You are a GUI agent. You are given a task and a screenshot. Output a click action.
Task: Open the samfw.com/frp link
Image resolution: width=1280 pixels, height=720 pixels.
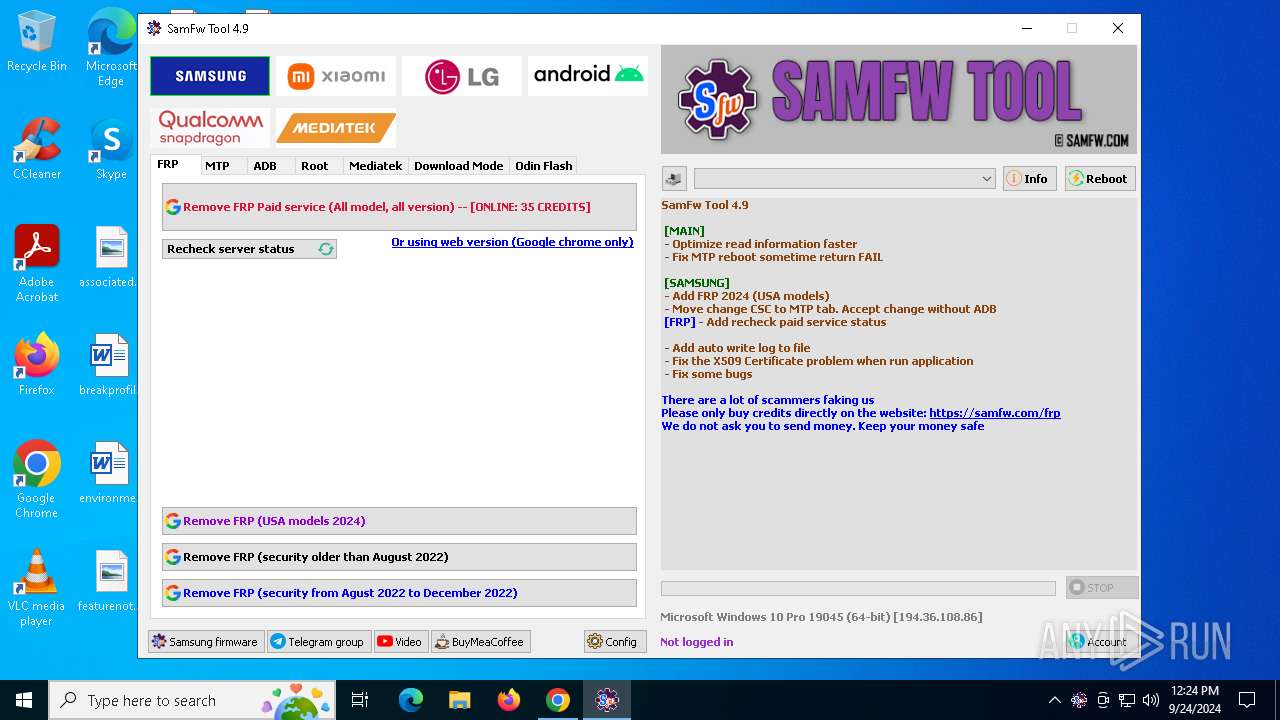pyautogui.click(x=994, y=413)
